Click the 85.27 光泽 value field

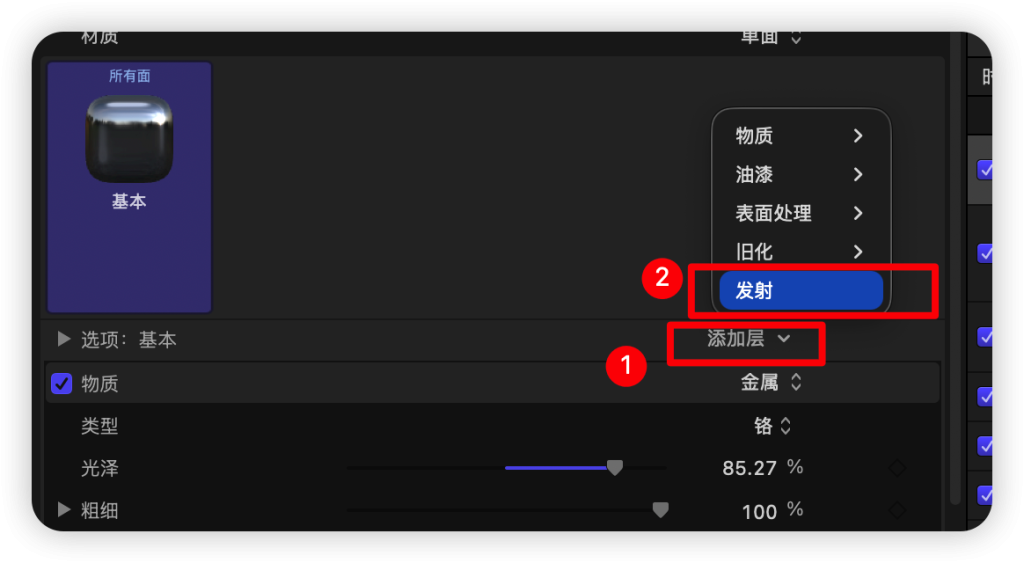pos(750,468)
